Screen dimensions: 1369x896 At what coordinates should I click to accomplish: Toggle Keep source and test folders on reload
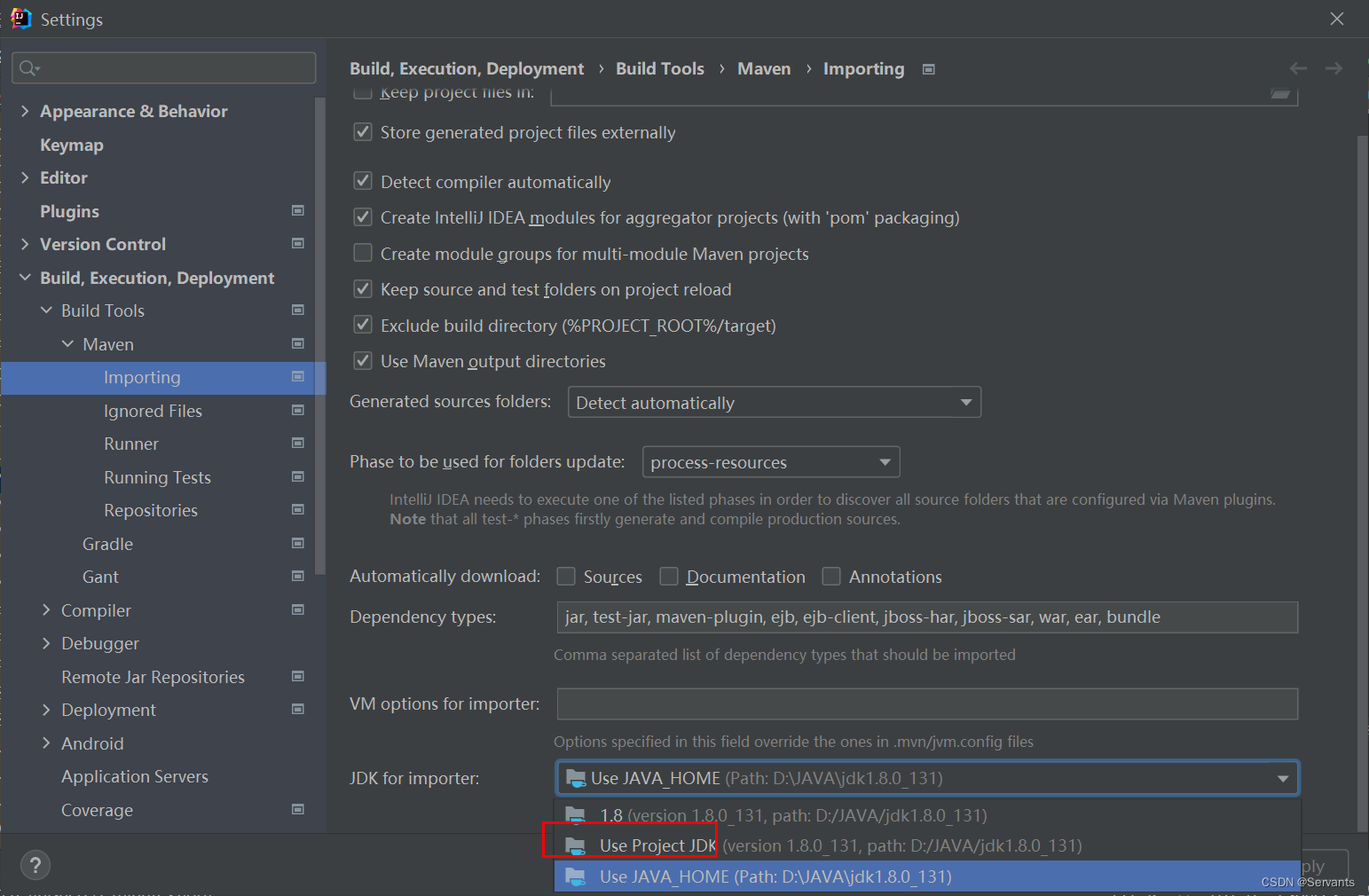363,289
